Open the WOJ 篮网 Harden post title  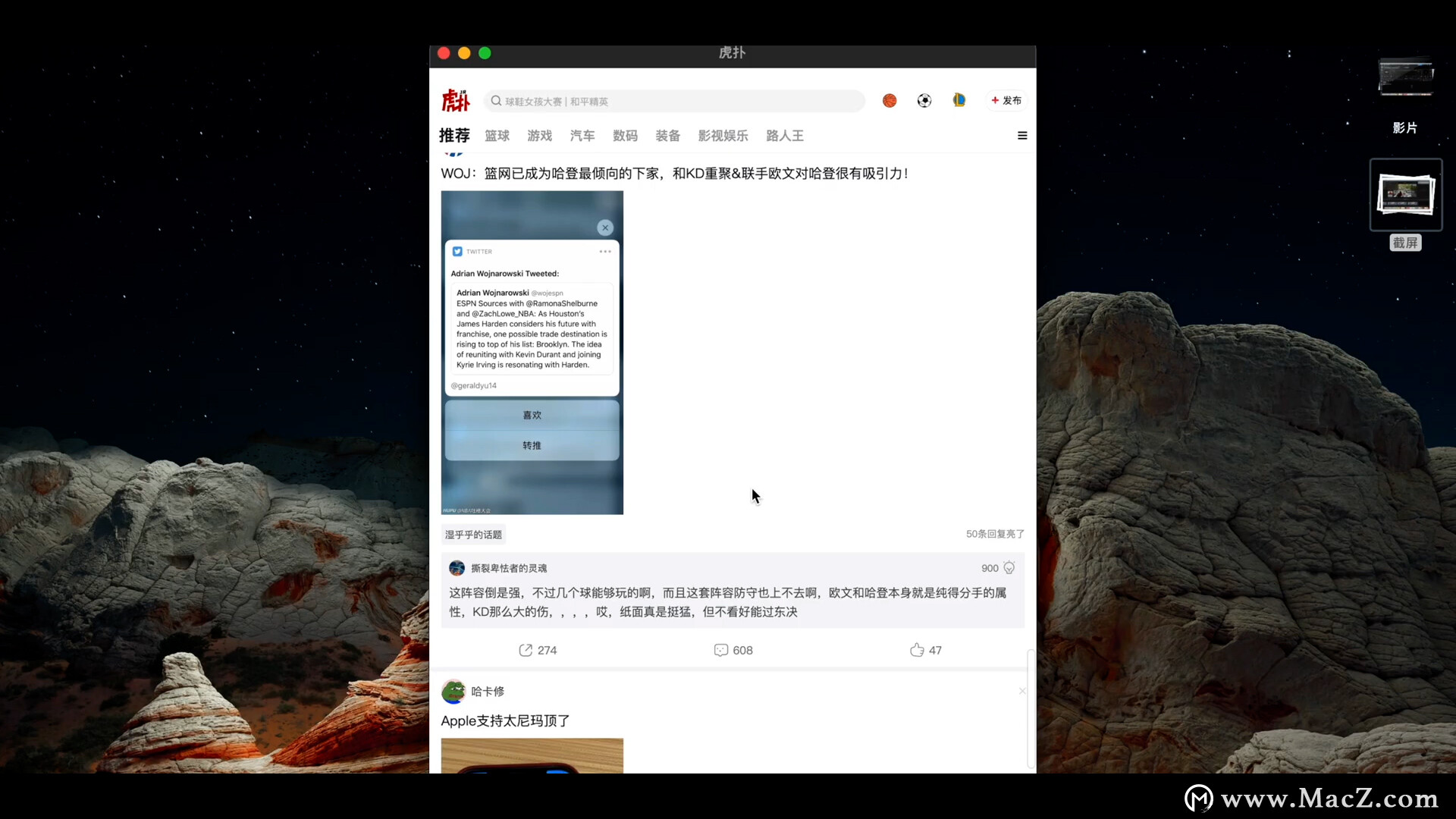point(674,174)
